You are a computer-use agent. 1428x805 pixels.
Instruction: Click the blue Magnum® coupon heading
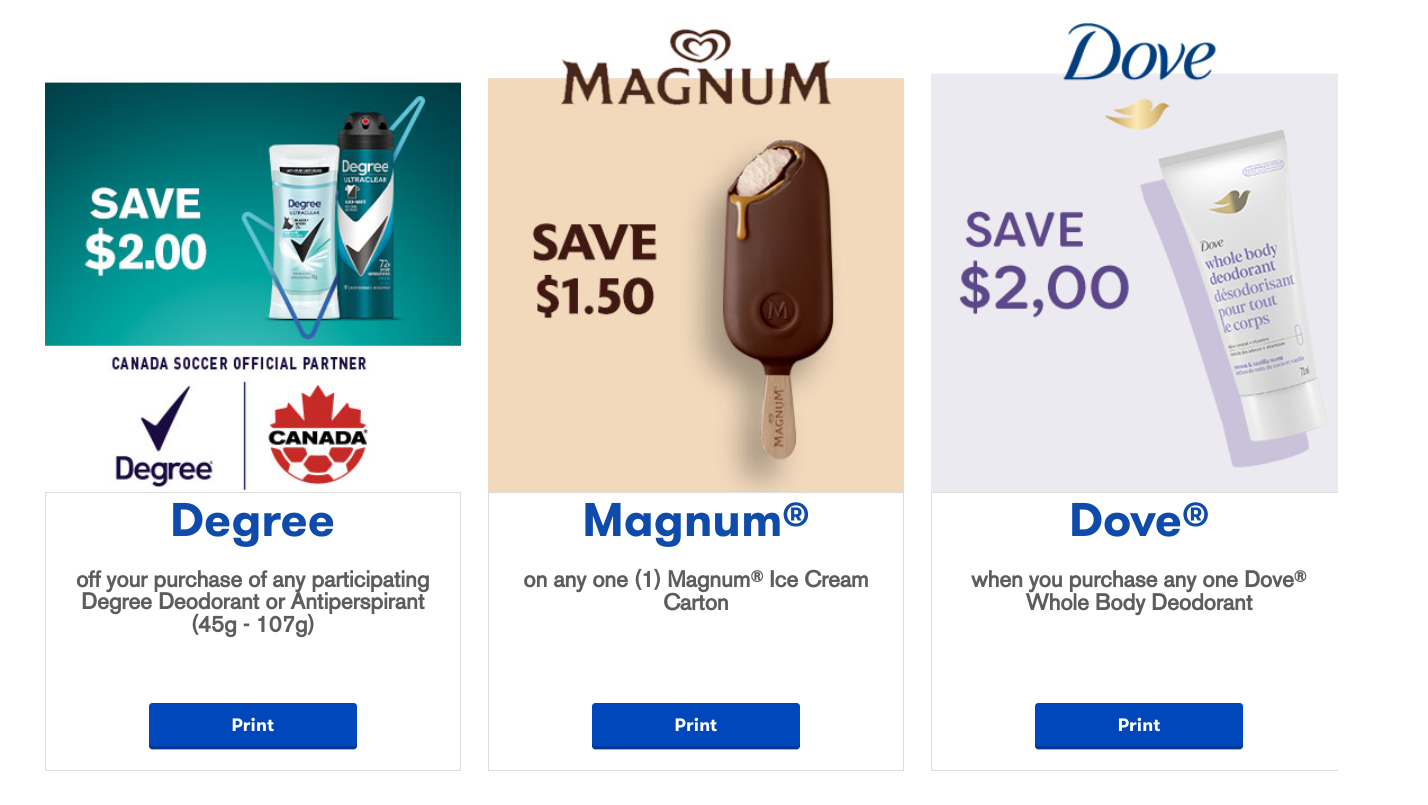tap(696, 520)
